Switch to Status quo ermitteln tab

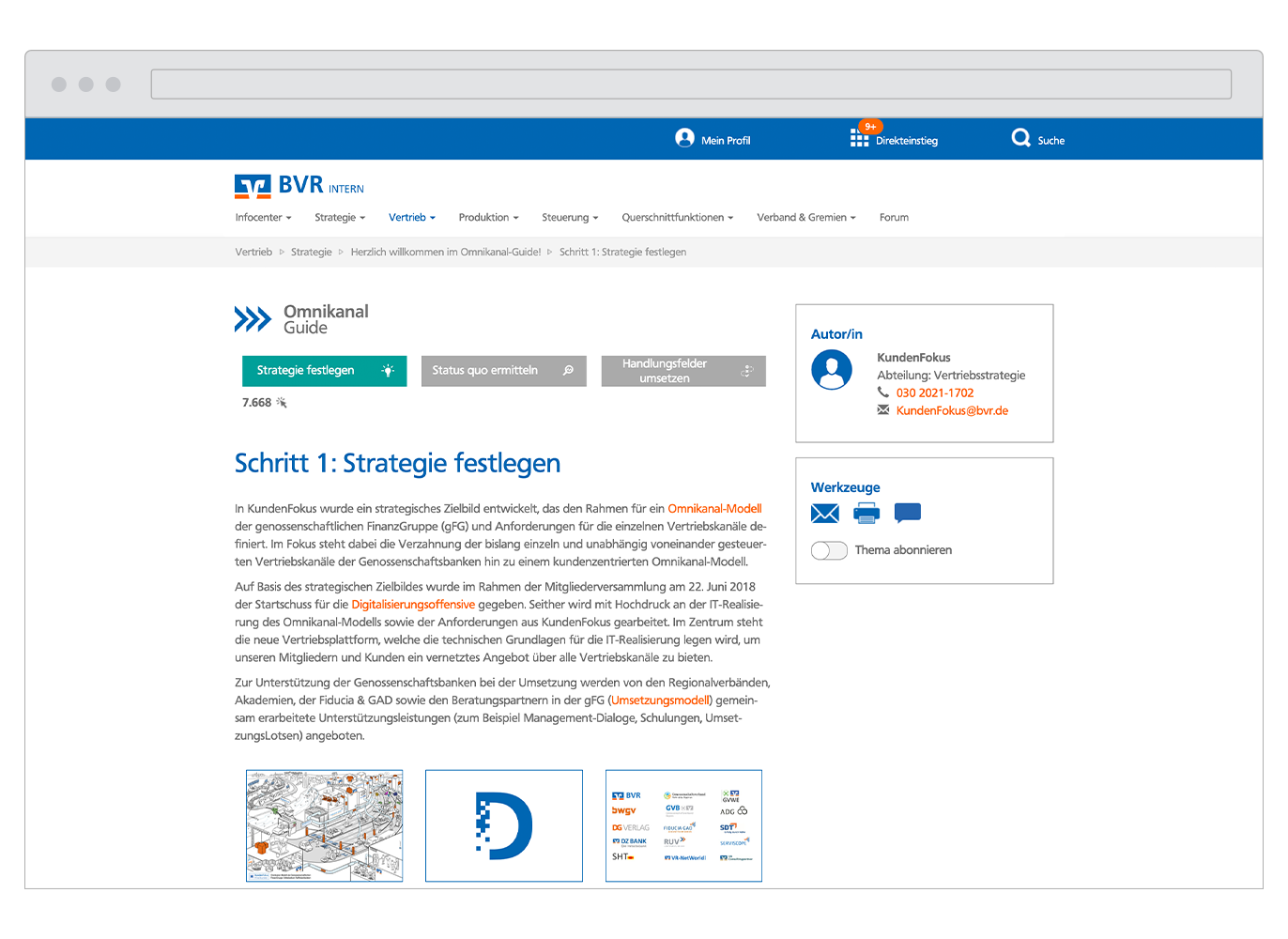(503, 371)
